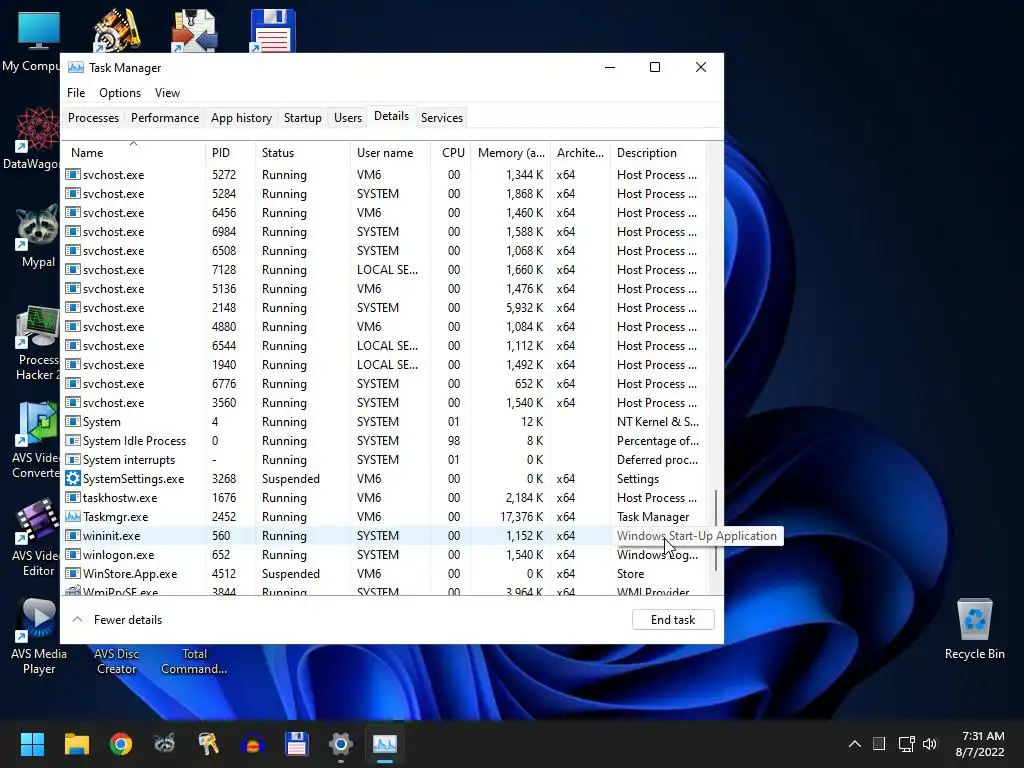Select the AVS Video Editor desktop icon
1024x768 pixels.
point(38,539)
